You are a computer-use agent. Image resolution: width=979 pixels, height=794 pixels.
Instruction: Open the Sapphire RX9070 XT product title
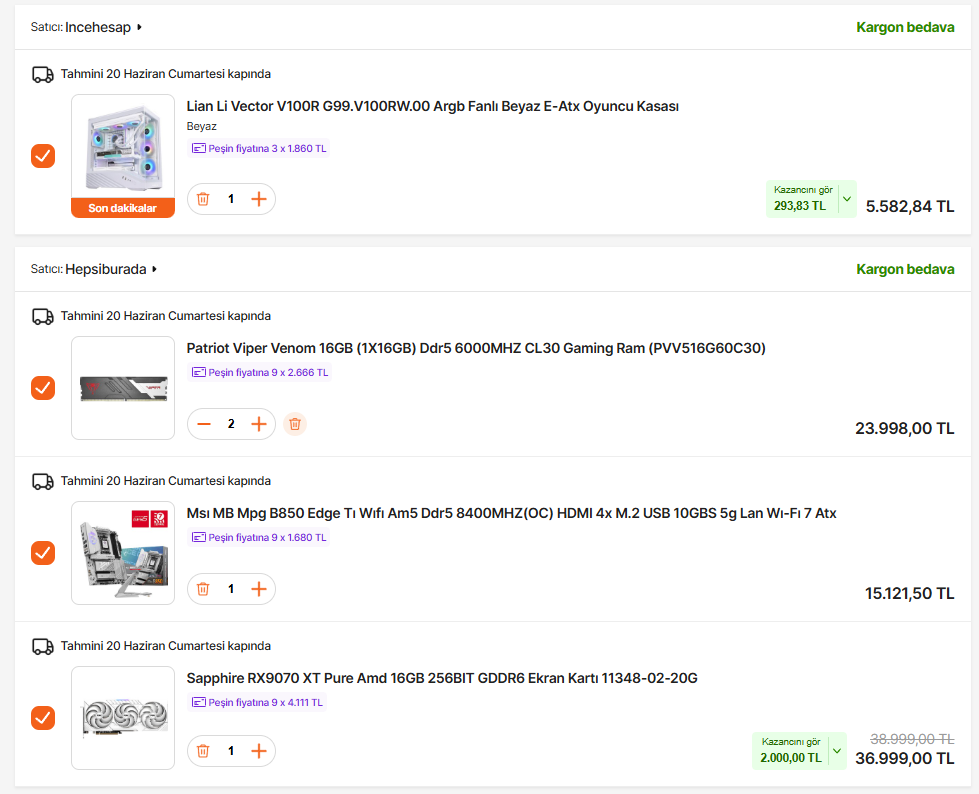[442, 678]
